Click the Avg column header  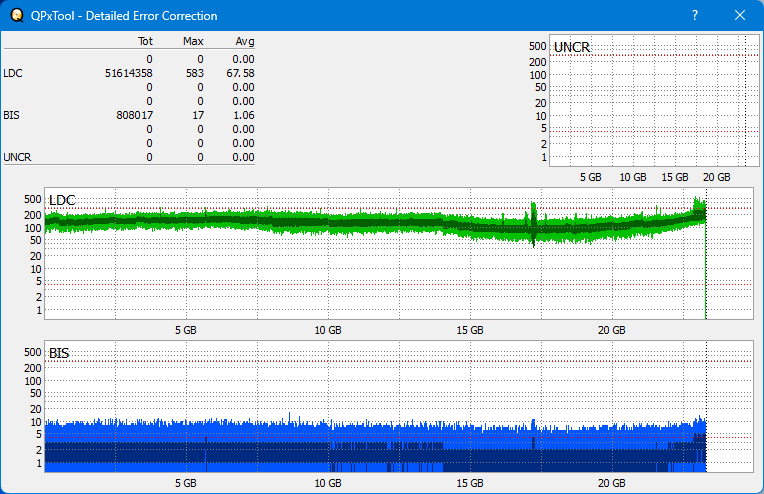245,41
